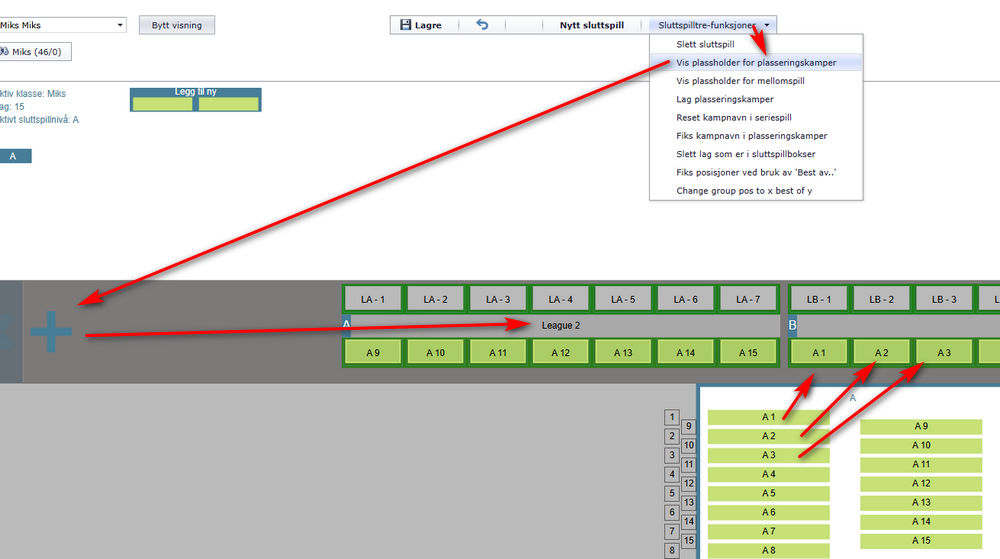Screen dimensions: 1000x559
Task: Click the number 9 position box
Action: [688, 426]
